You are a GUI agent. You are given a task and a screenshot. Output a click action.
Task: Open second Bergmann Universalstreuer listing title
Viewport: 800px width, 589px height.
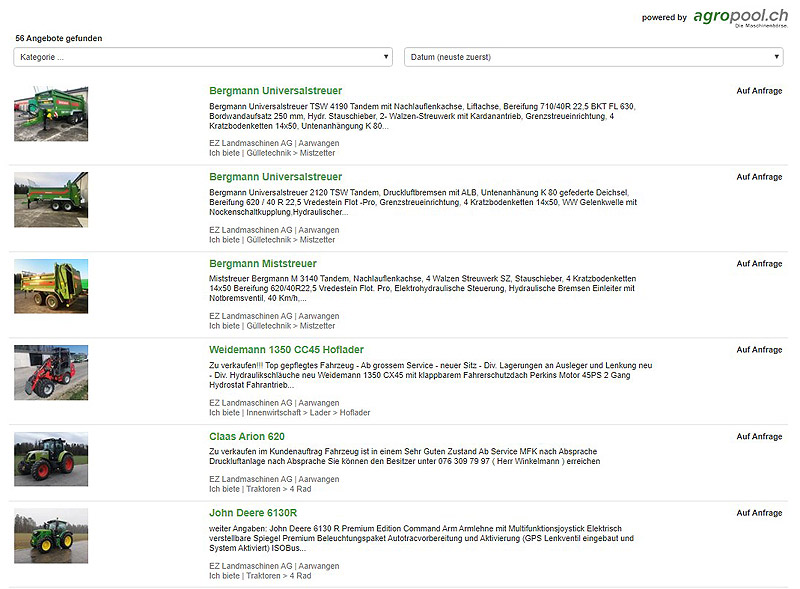275,177
